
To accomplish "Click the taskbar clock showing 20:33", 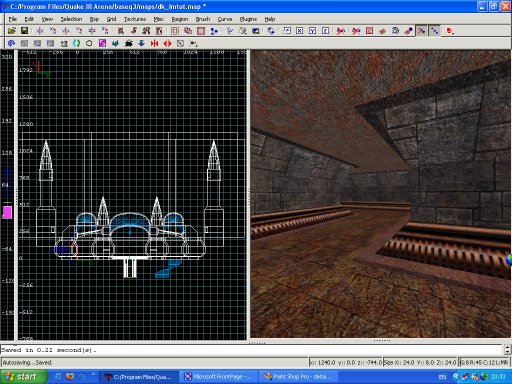I will [x=498, y=377].
